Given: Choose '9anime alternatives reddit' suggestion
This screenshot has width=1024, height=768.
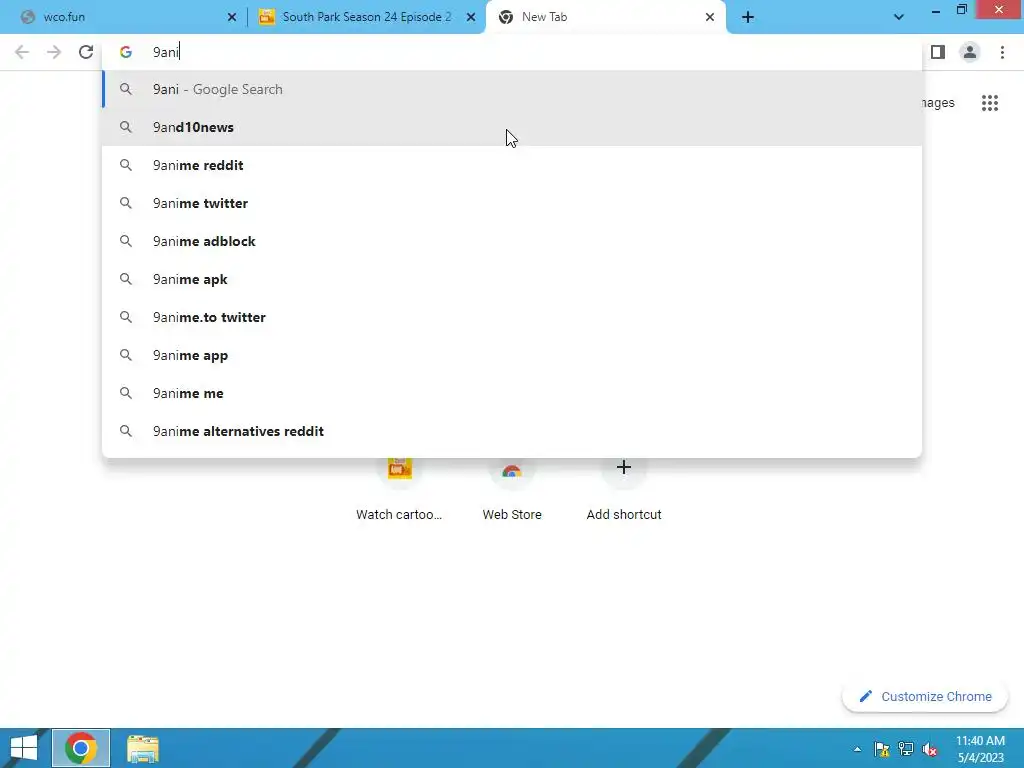Looking at the screenshot, I should click(x=512, y=431).
